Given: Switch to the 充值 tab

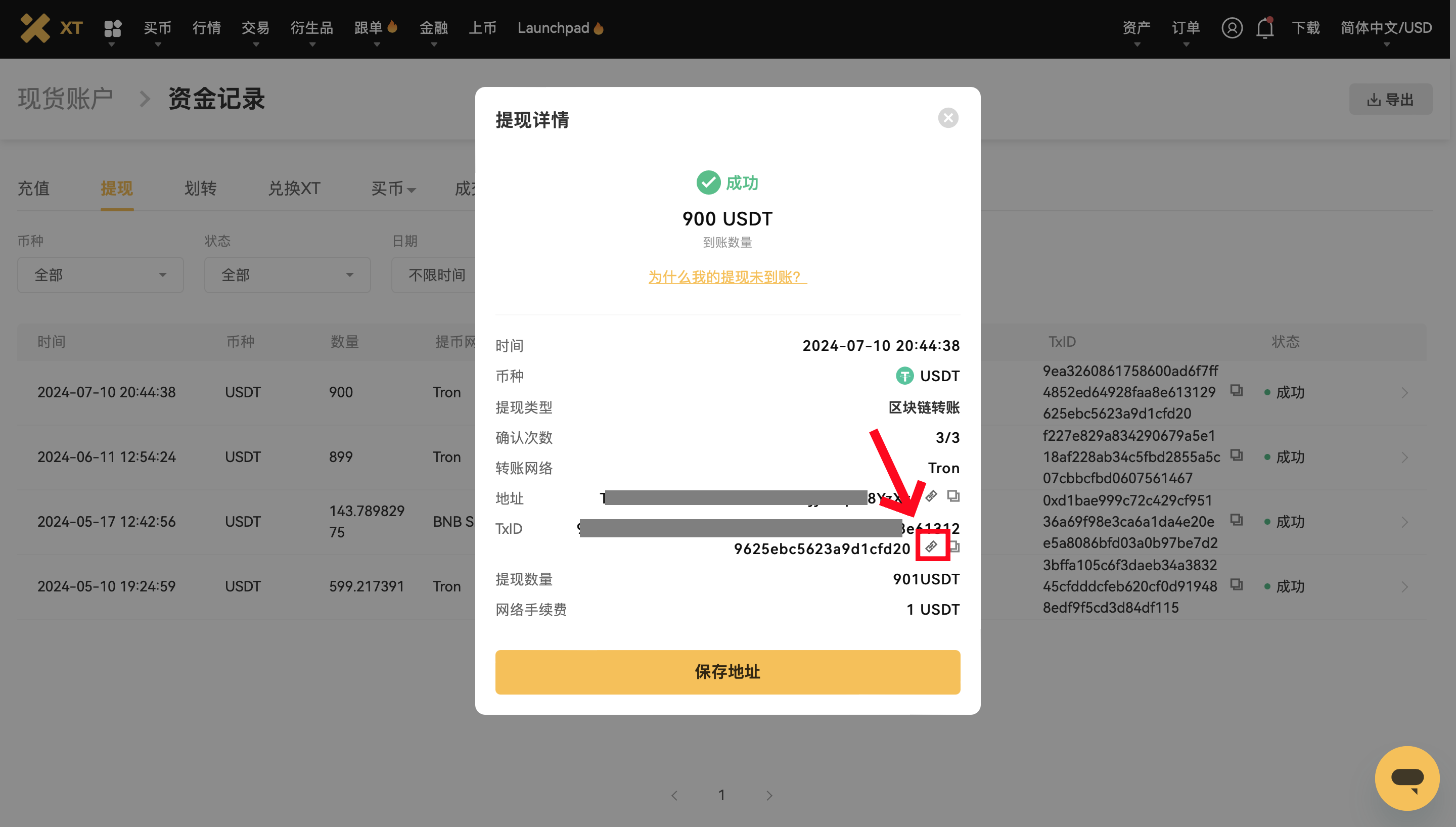Looking at the screenshot, I should click(33, 189).
